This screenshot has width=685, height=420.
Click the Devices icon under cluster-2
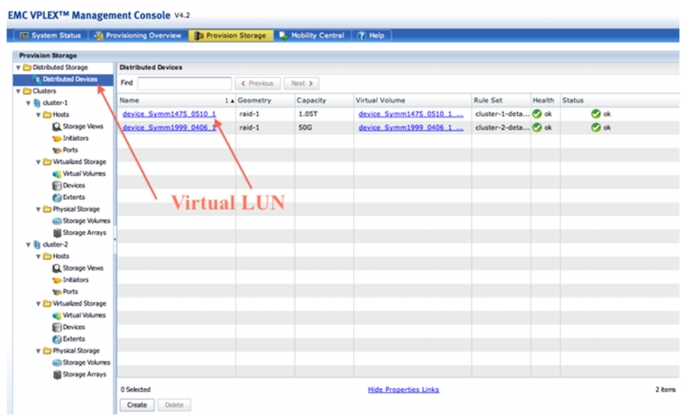[57, 327]
